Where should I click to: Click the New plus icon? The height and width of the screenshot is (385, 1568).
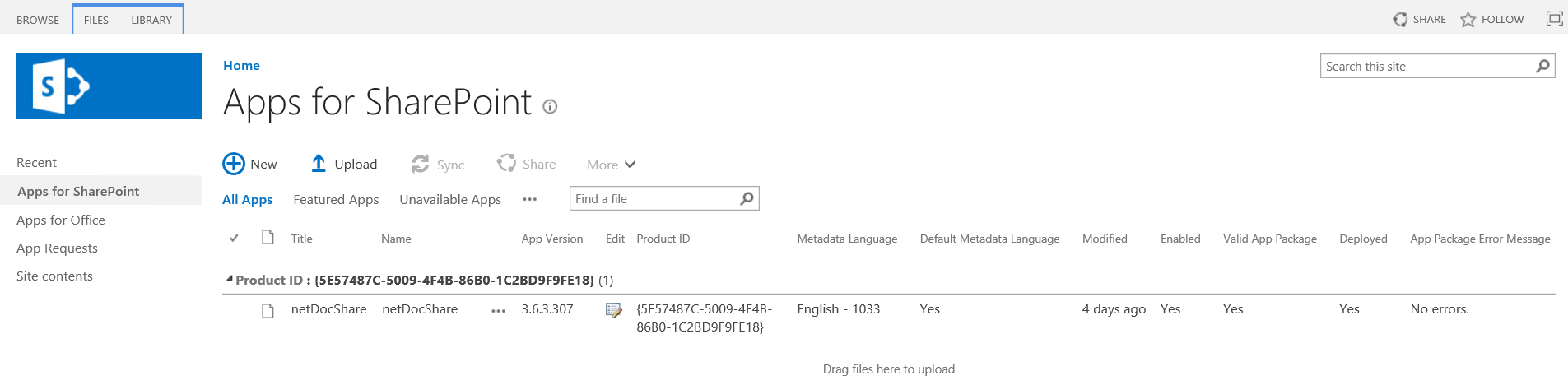(234, 164)
